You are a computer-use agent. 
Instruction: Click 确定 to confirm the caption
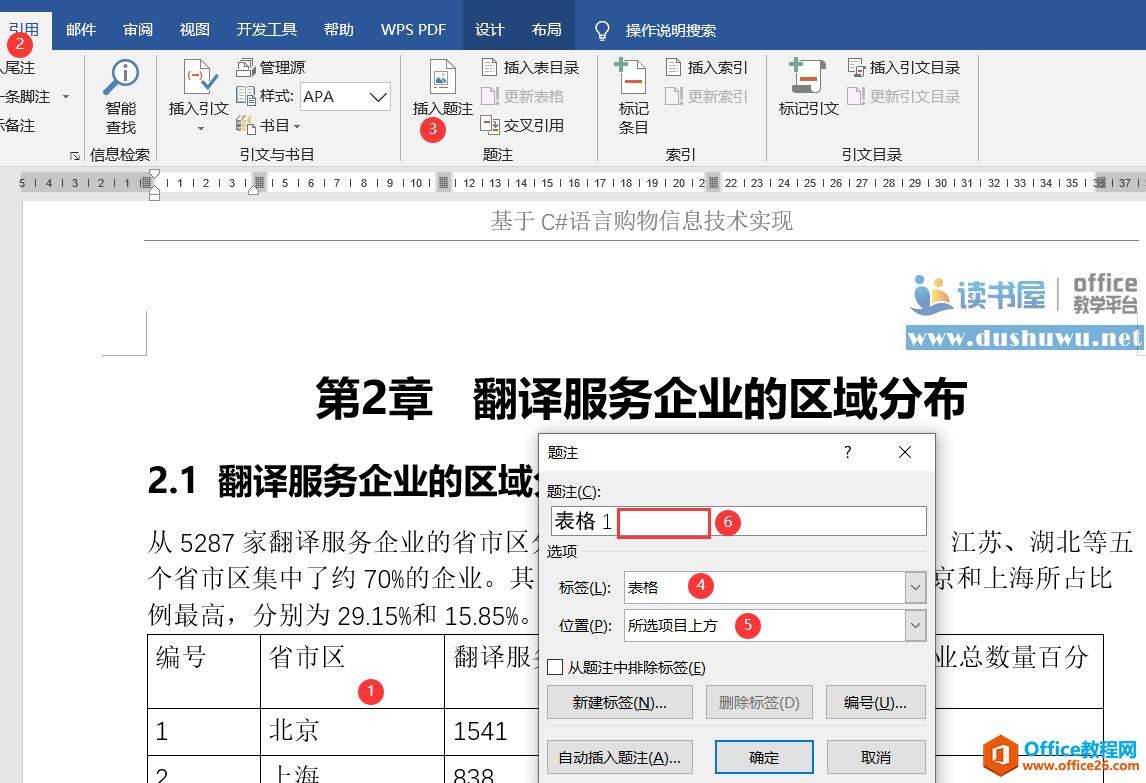pos(763,757)
